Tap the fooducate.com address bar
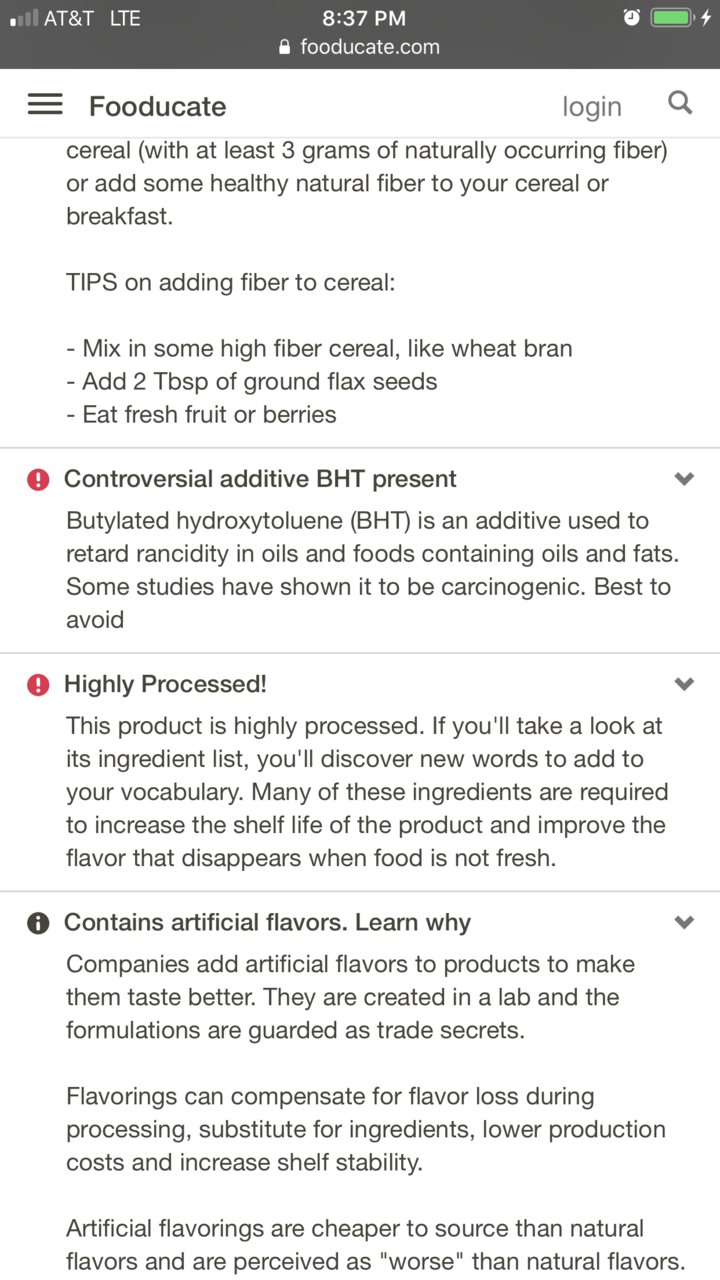 click(360, 47)
